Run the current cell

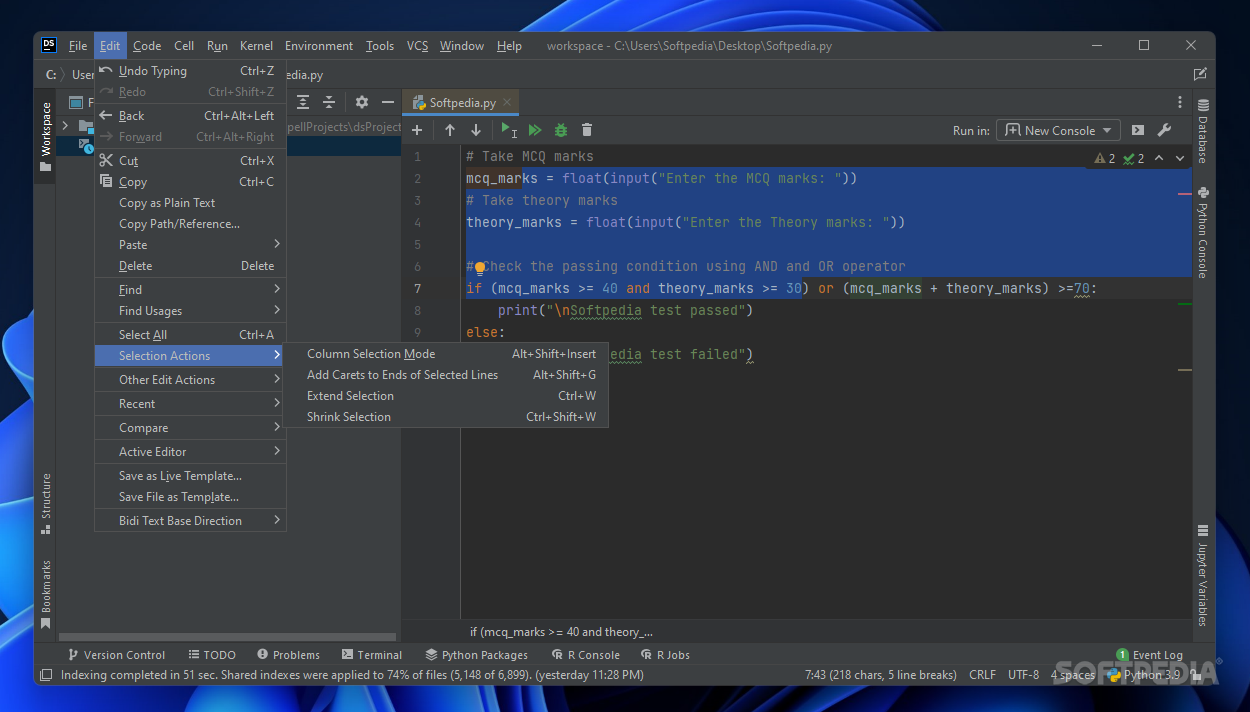509,130
